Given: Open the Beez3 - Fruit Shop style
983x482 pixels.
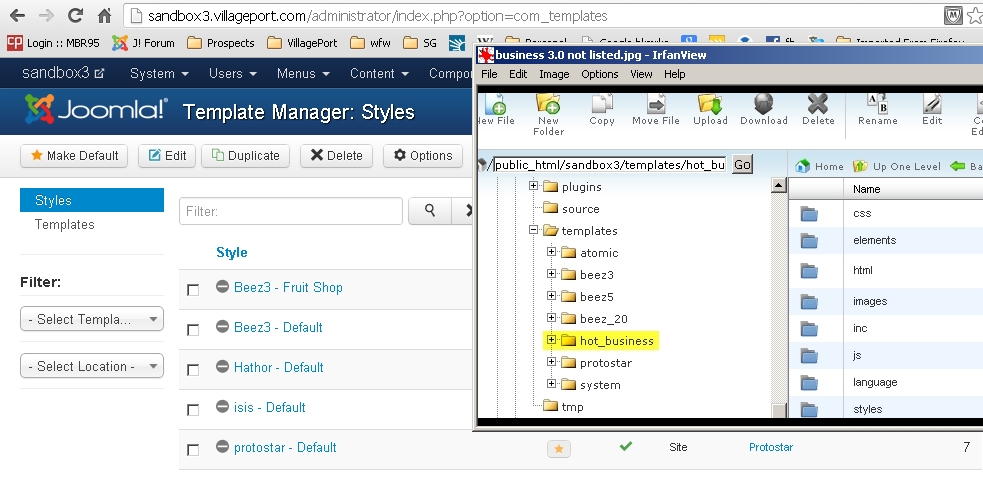Looking at the screenshot, I should pyautogui.click(x=288, y=288).
